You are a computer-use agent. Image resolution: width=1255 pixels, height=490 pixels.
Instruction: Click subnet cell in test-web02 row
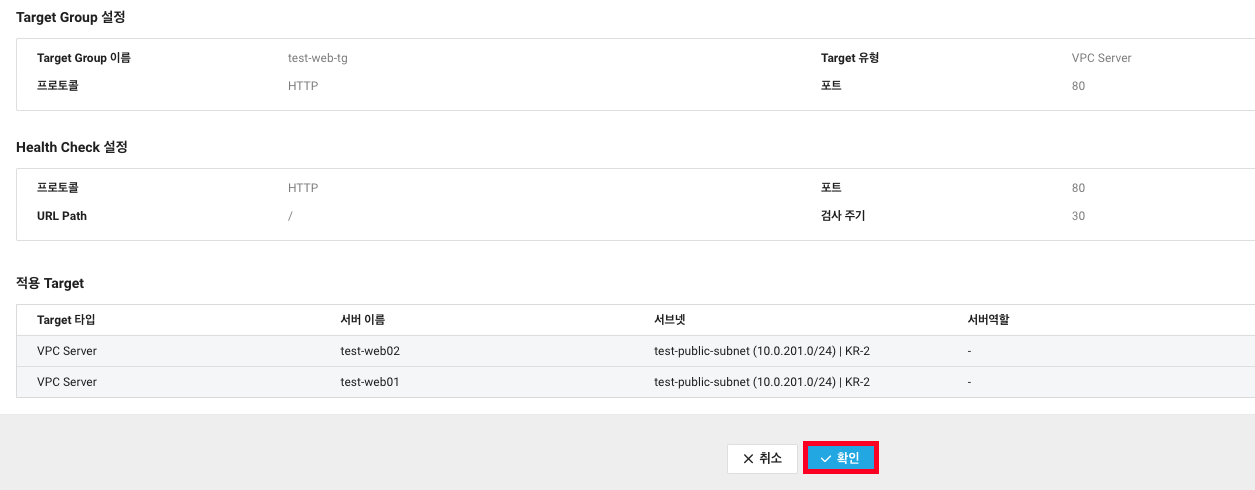tap(762, 352)
